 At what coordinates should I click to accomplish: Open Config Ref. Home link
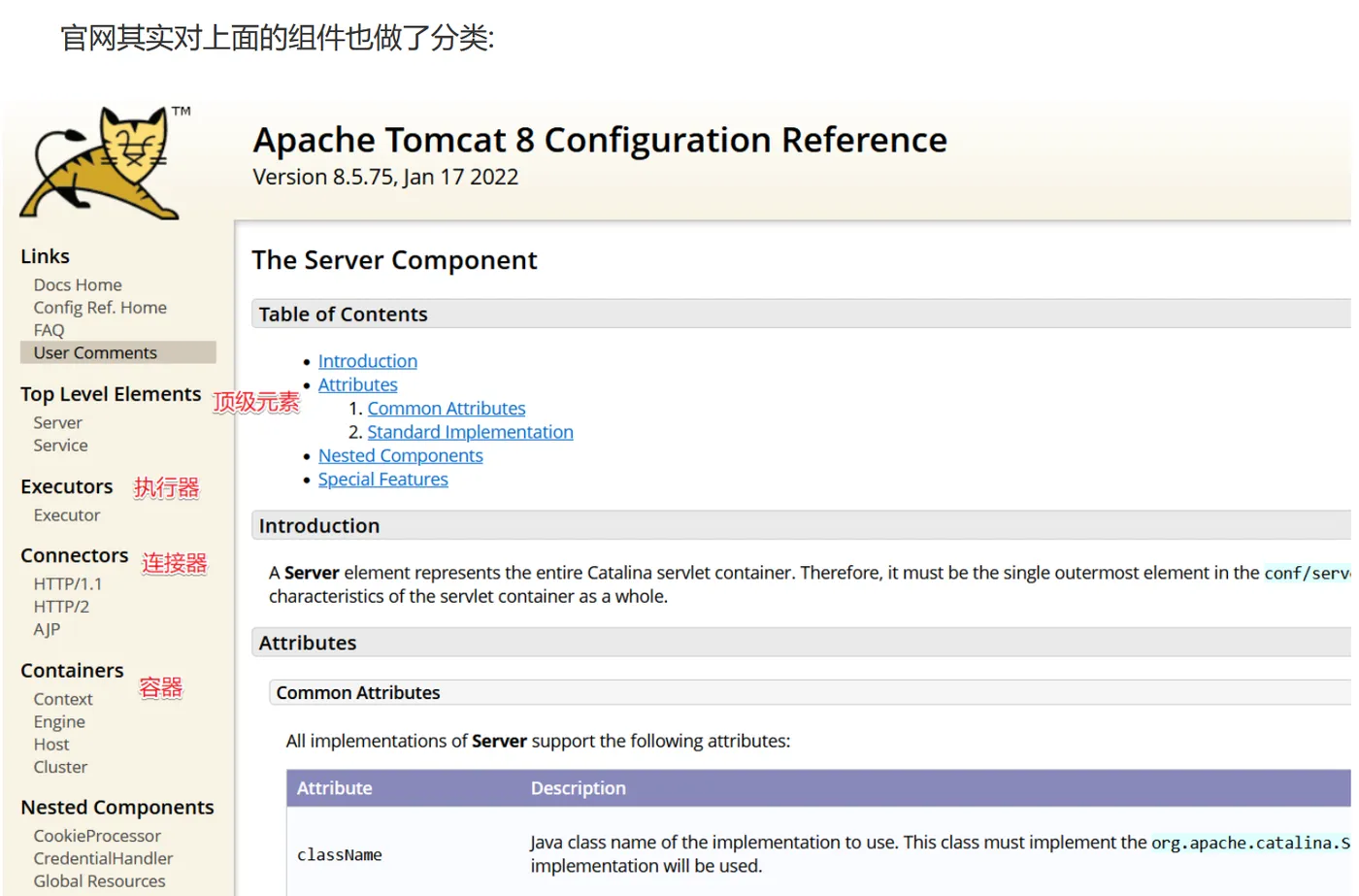tap(100, 307)
